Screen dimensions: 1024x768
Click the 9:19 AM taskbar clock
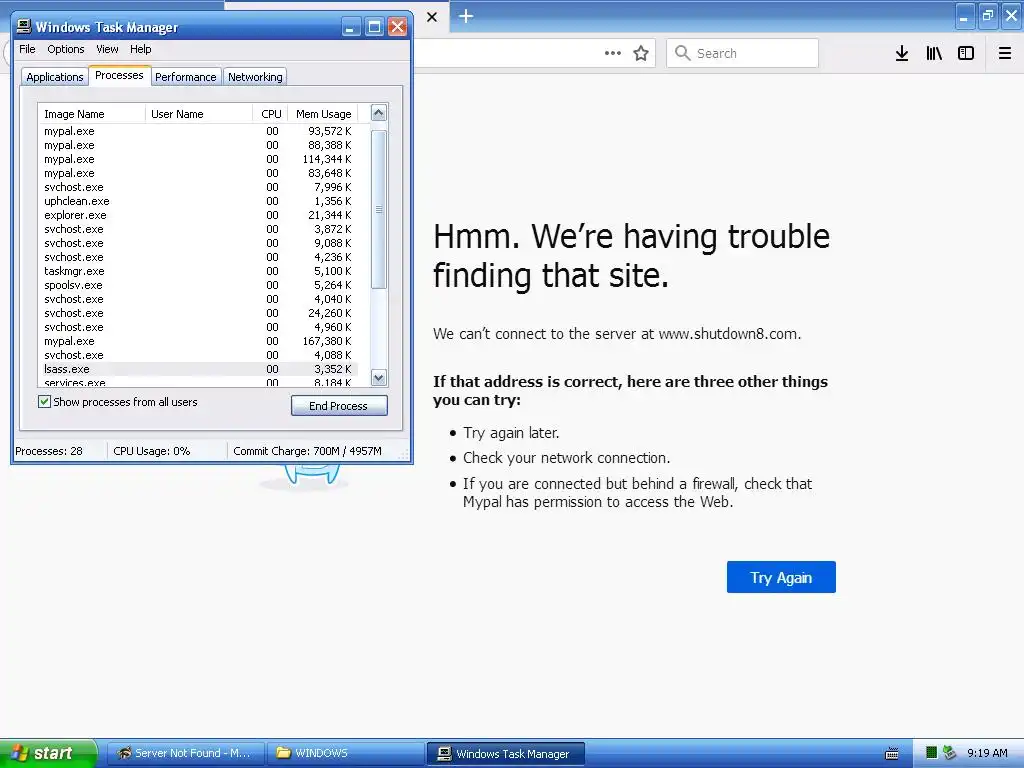pyautogui.click(x=987, y=753)
